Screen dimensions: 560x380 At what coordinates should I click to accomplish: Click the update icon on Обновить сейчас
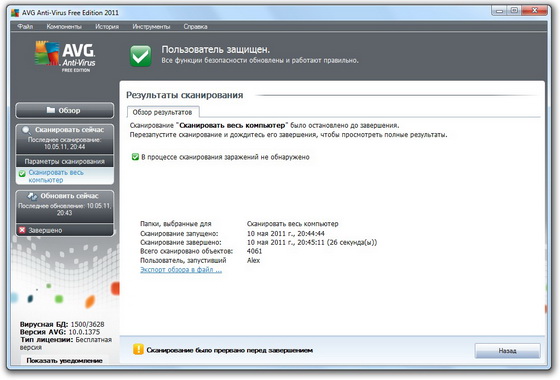32,196
